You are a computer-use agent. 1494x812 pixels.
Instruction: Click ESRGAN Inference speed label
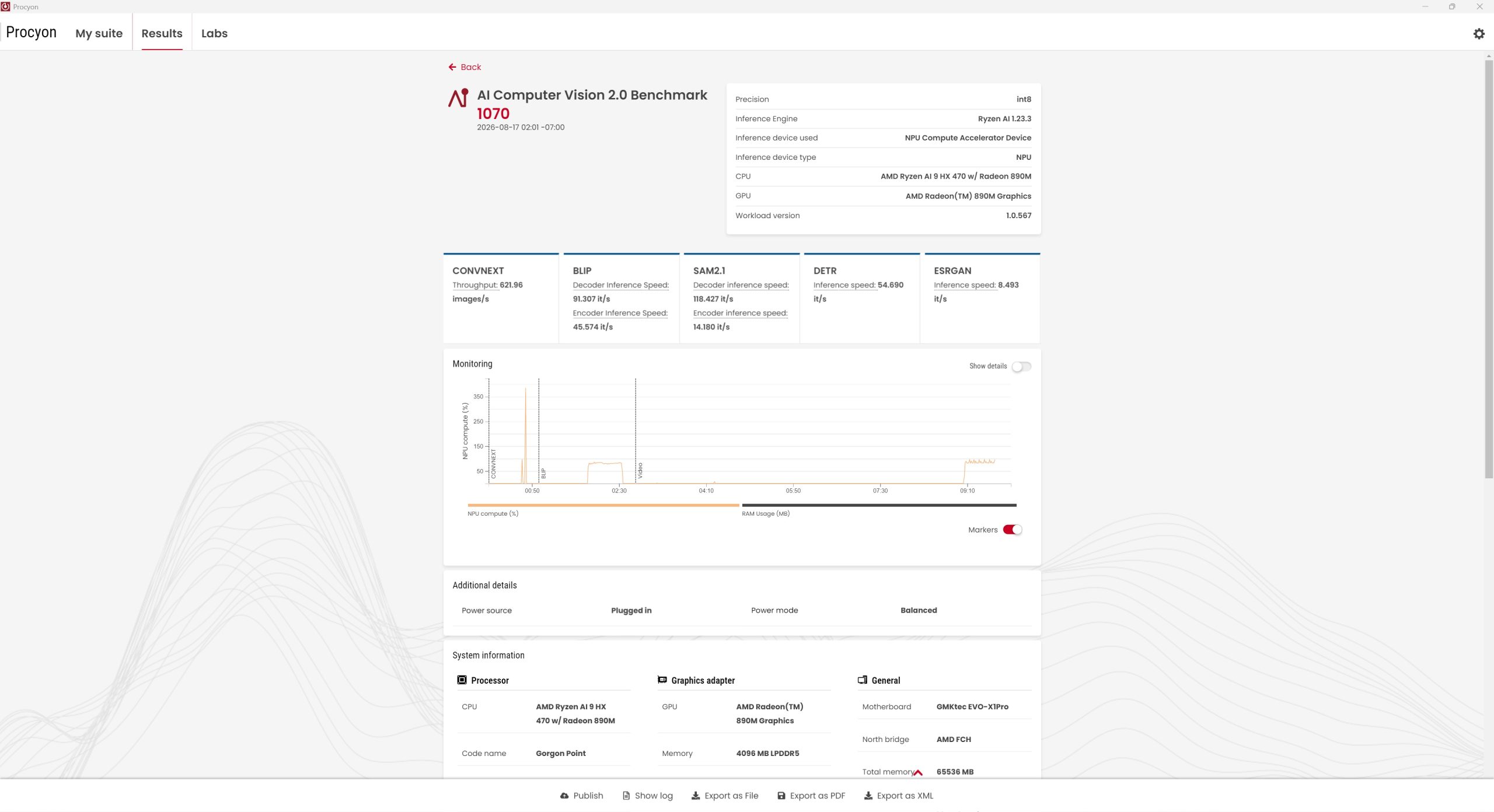tap(965, 285)
